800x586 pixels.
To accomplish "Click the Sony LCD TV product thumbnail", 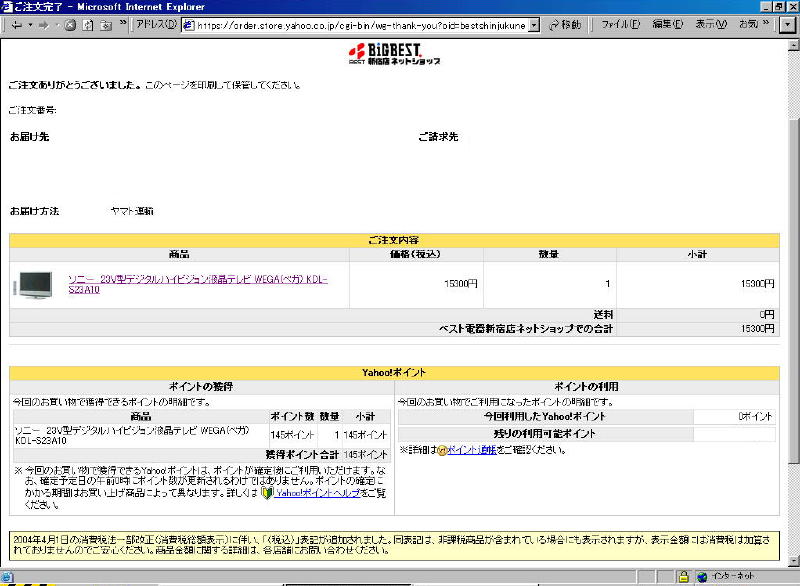I will click(33, 284).
